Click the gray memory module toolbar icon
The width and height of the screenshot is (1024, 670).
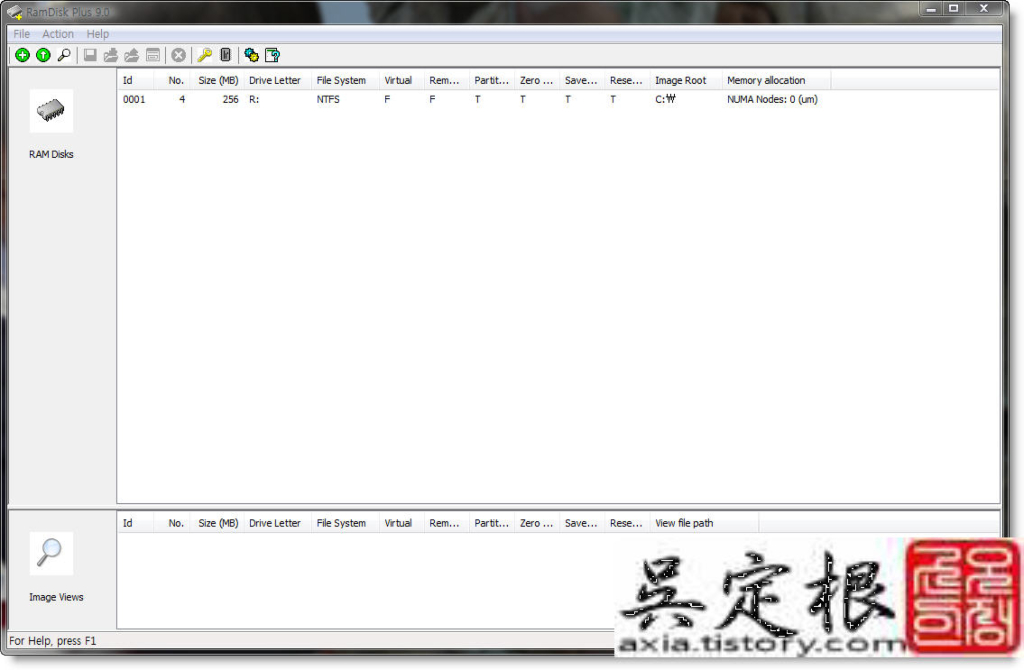click(x=225, y=56)
